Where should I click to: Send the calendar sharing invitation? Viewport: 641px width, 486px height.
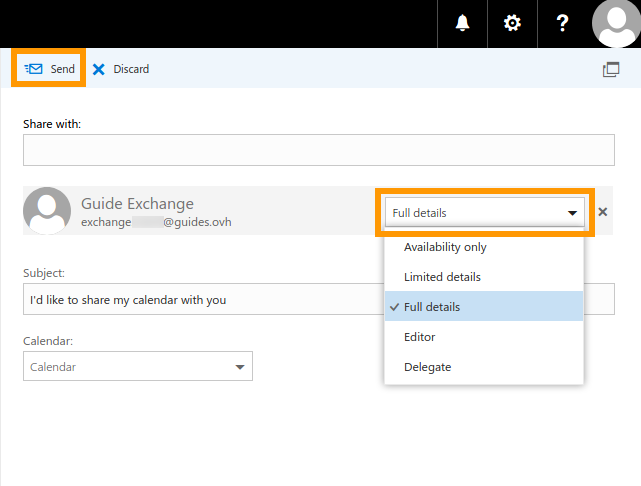click(50, 69)
